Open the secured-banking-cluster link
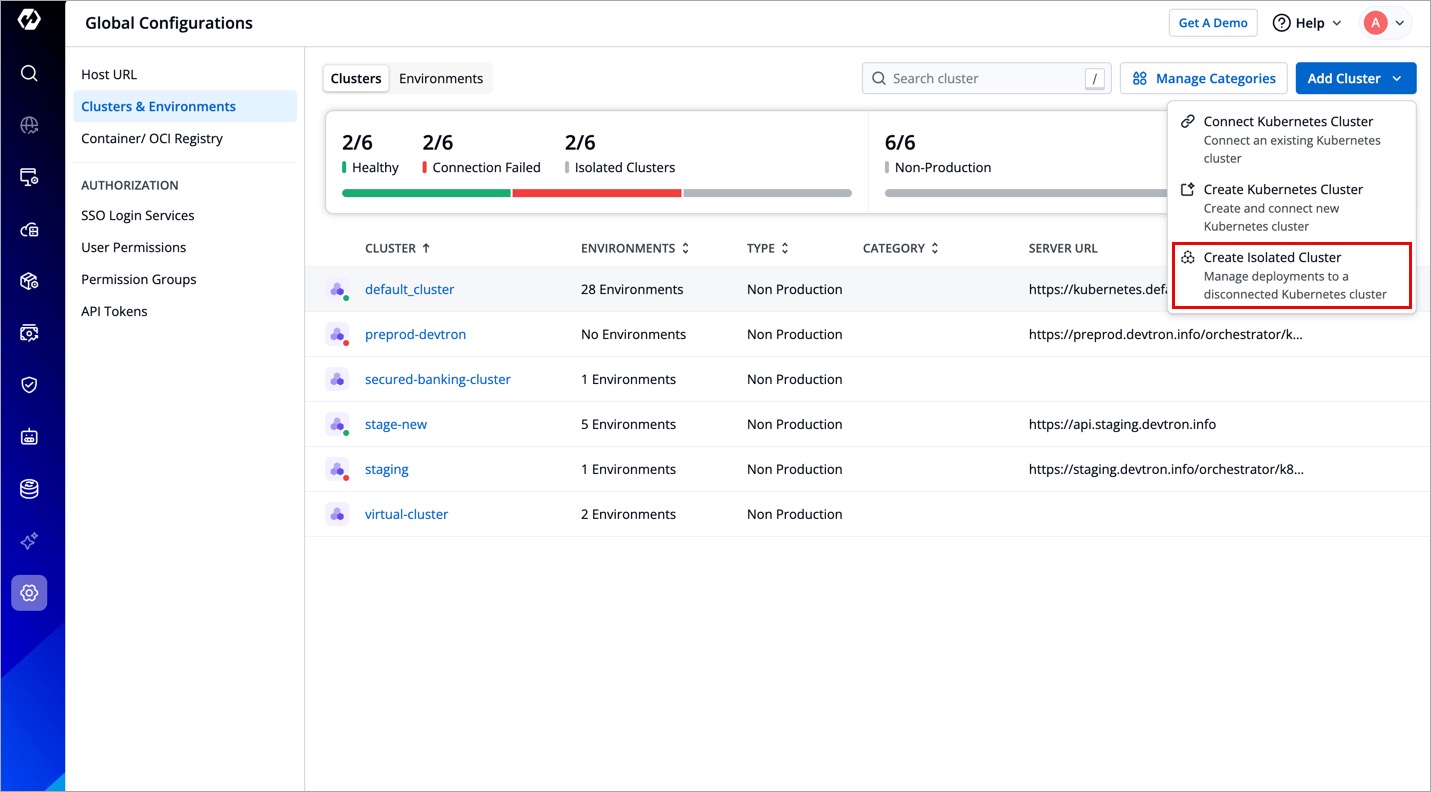The width and height of the screenshot is (1431, 792). click(x=437, y=379)
